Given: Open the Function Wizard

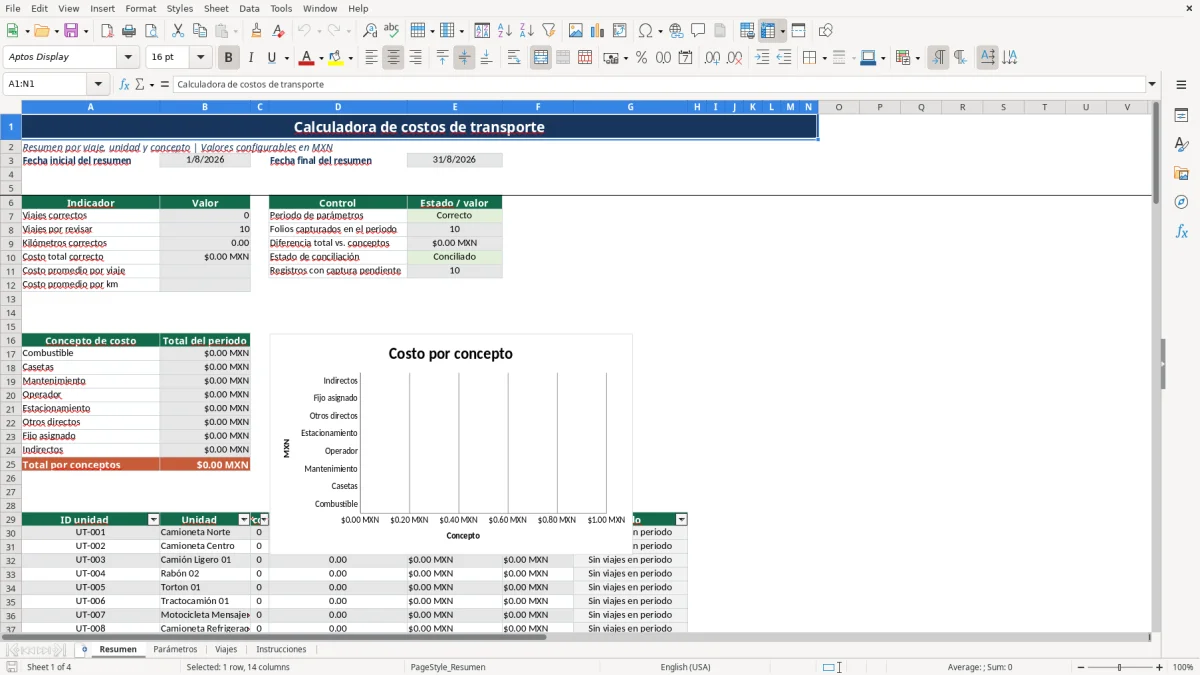Looking at the screenshot, I should [x=124, y=84].
